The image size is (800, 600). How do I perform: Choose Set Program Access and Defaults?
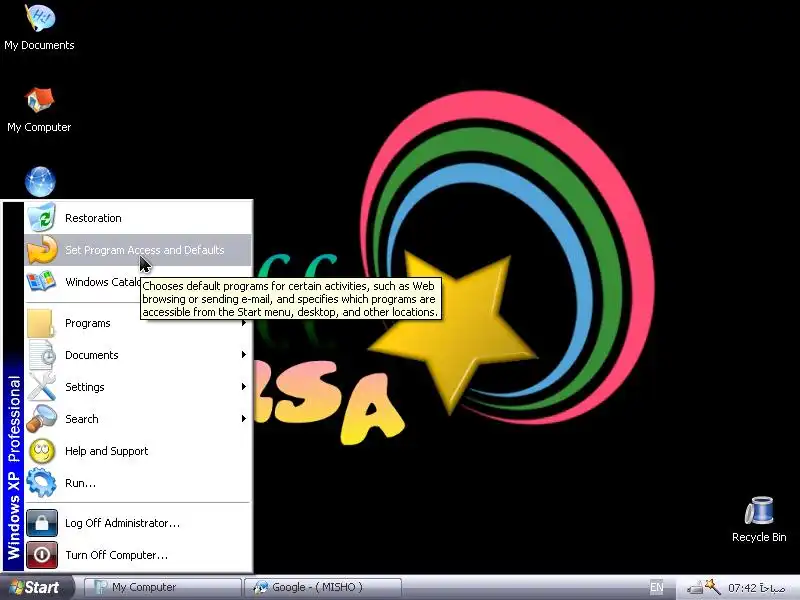[138, 250]
